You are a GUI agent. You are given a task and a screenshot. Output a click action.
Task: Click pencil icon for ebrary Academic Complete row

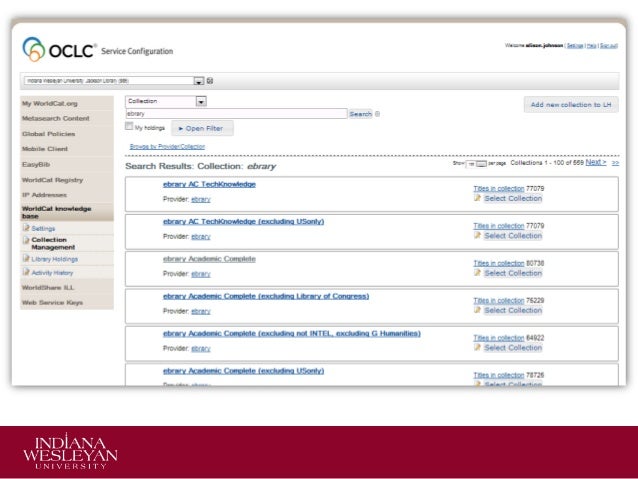[x=477, y=273]
